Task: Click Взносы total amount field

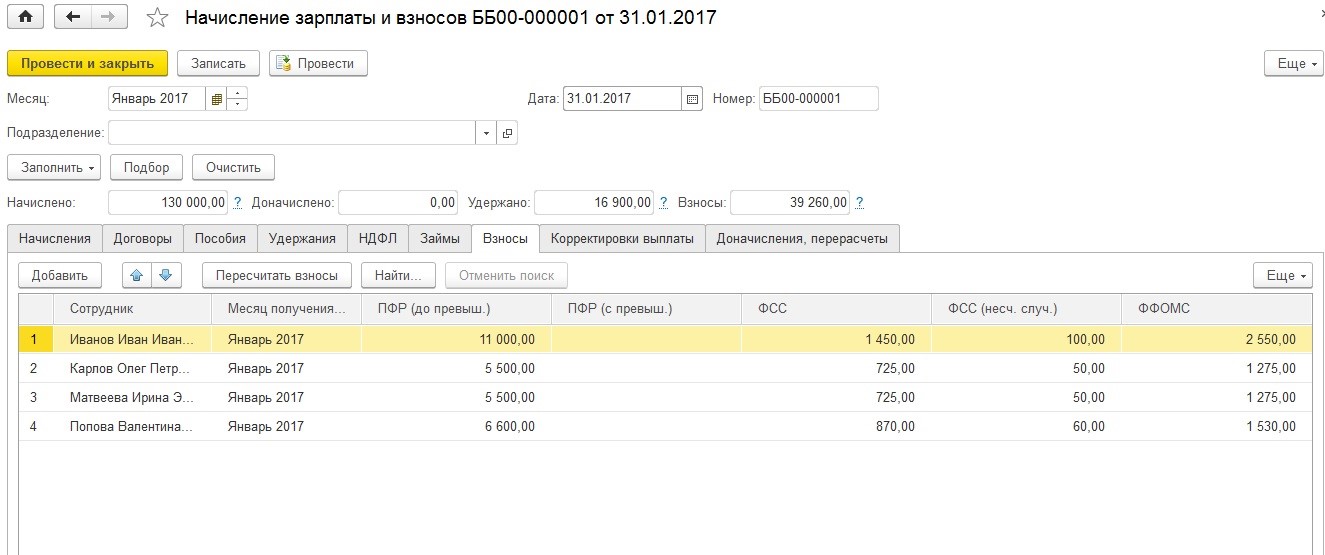Action: click(790, 203)
